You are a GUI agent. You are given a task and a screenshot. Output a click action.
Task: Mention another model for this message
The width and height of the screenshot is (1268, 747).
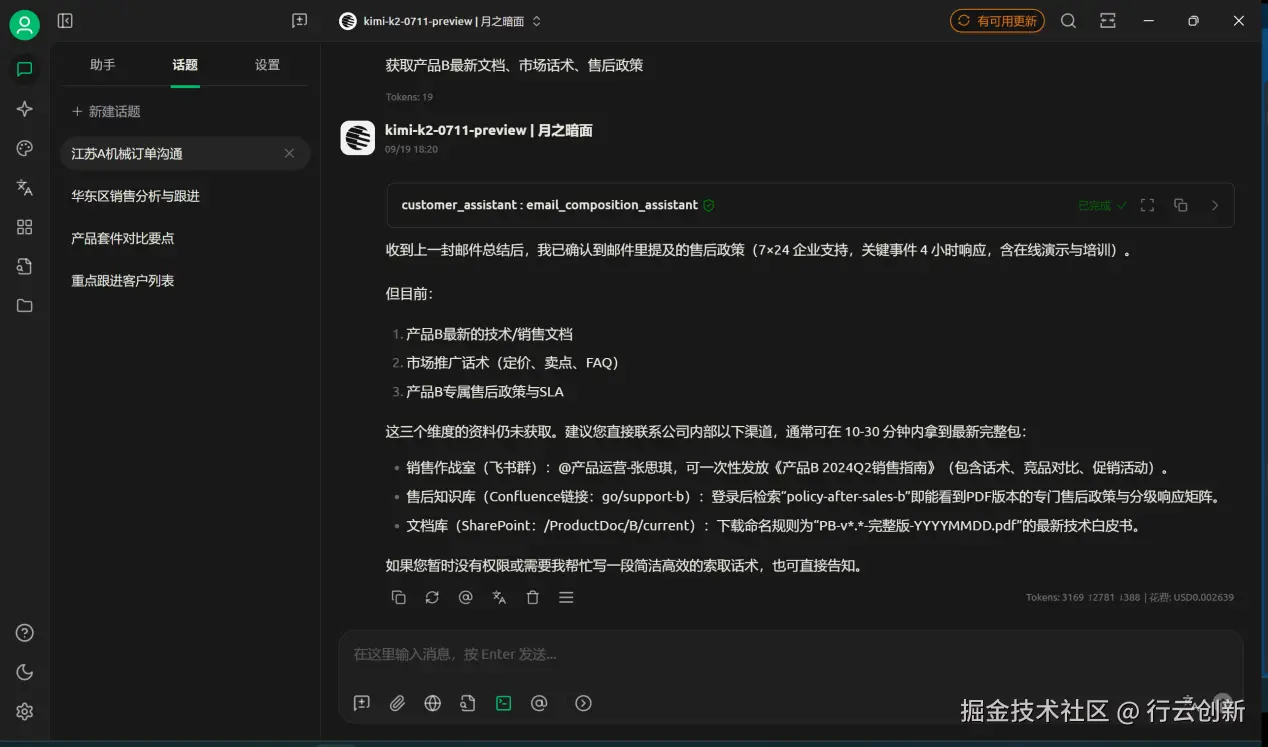465,597
